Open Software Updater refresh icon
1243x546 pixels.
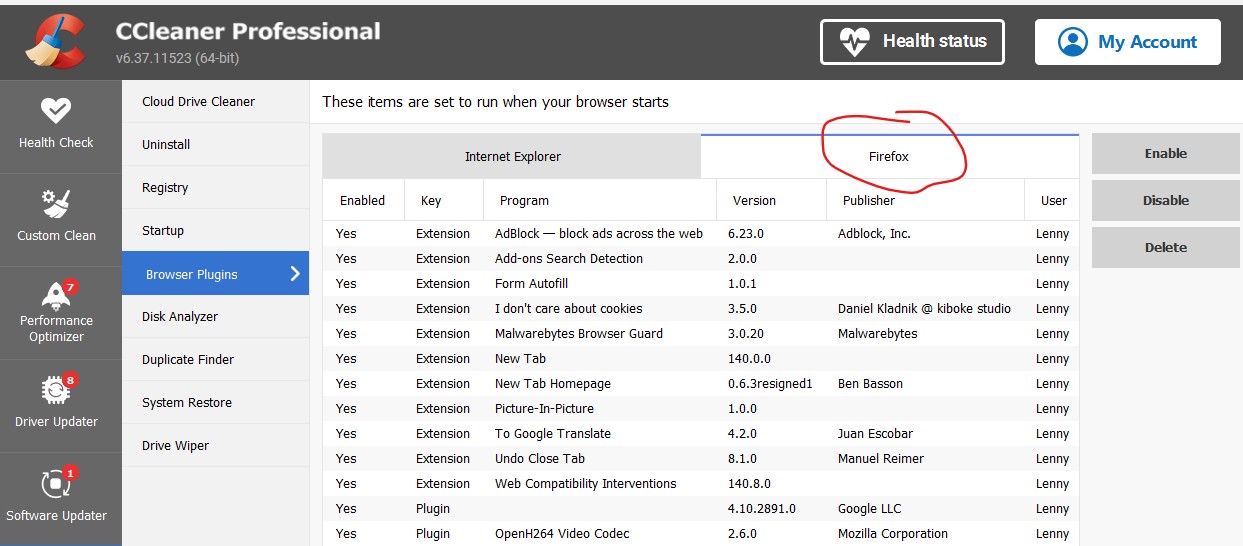(56, 484)
